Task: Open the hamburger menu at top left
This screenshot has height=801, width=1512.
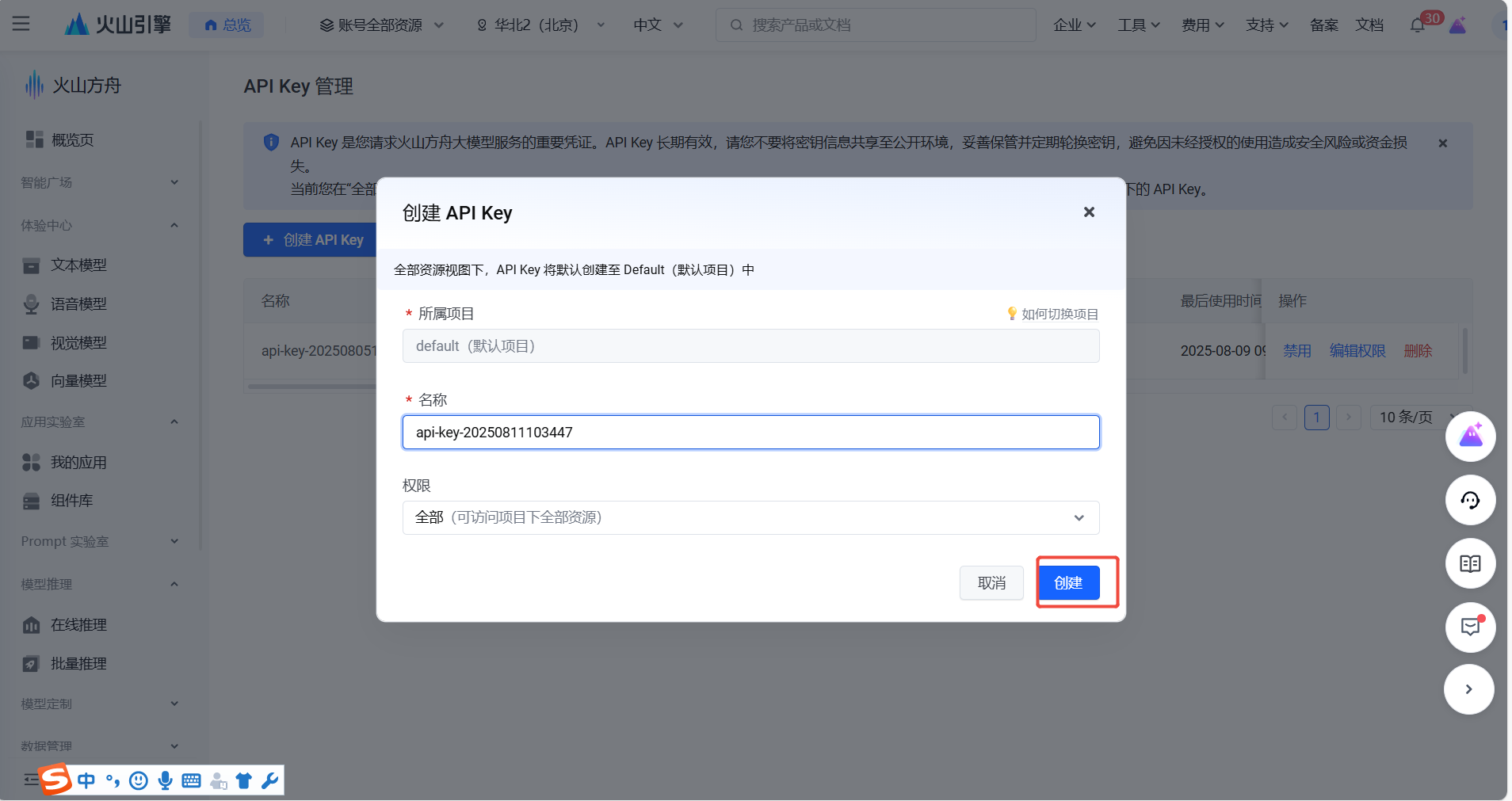Action: (x=21, y=24)
